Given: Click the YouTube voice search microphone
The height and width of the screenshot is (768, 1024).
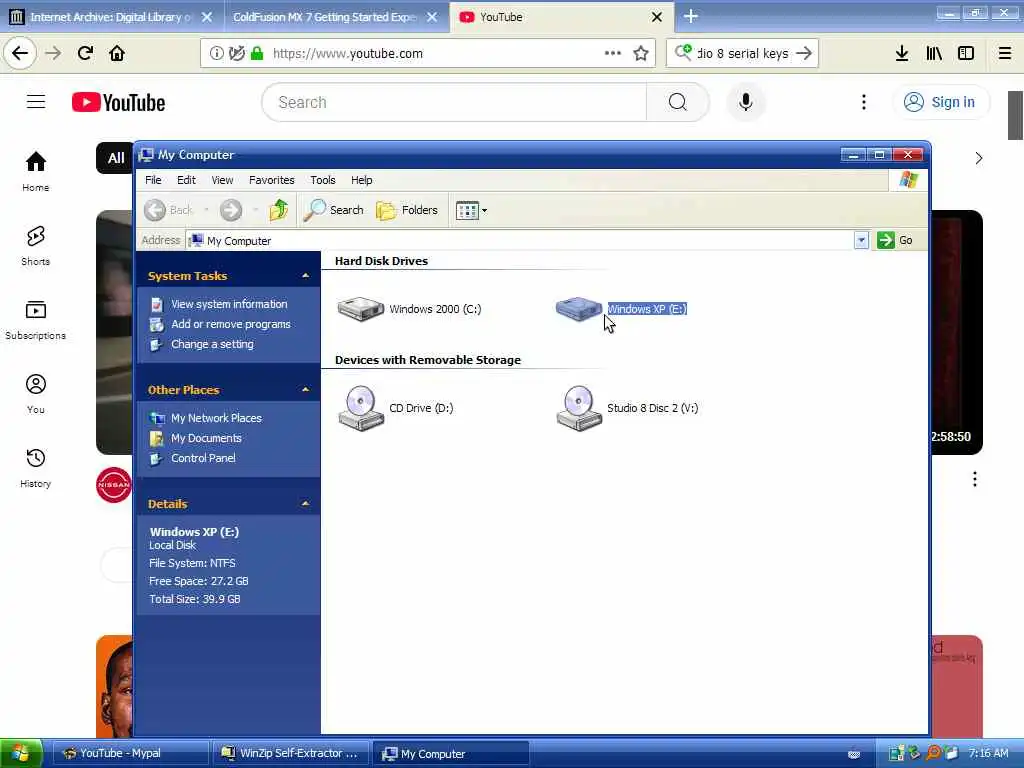Looking at the screenshot, I should [746, 103].
